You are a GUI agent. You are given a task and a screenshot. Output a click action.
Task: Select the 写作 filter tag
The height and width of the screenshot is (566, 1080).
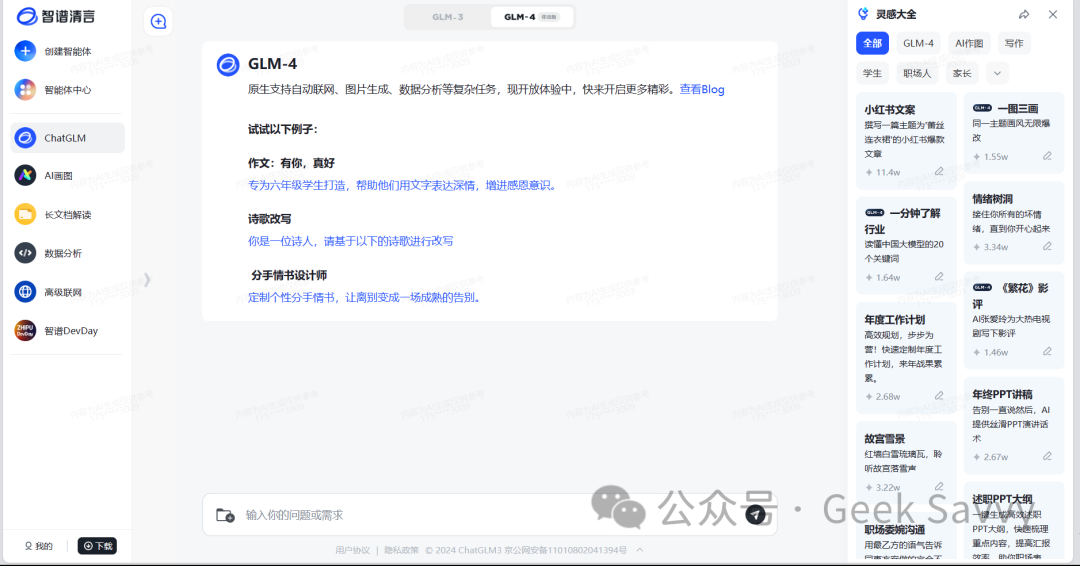pos(1014,43)
